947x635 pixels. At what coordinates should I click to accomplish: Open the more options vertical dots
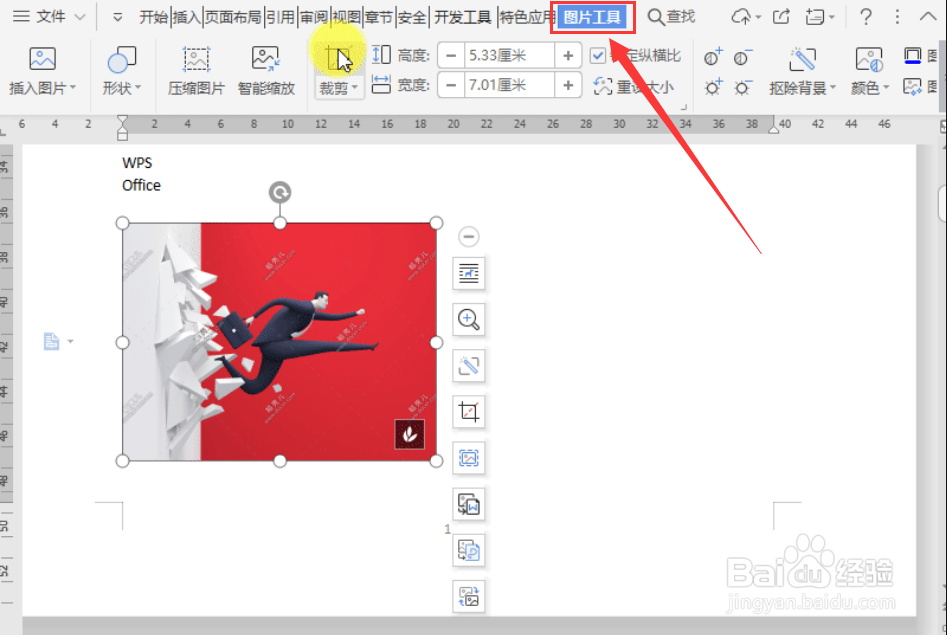[897, 17]
